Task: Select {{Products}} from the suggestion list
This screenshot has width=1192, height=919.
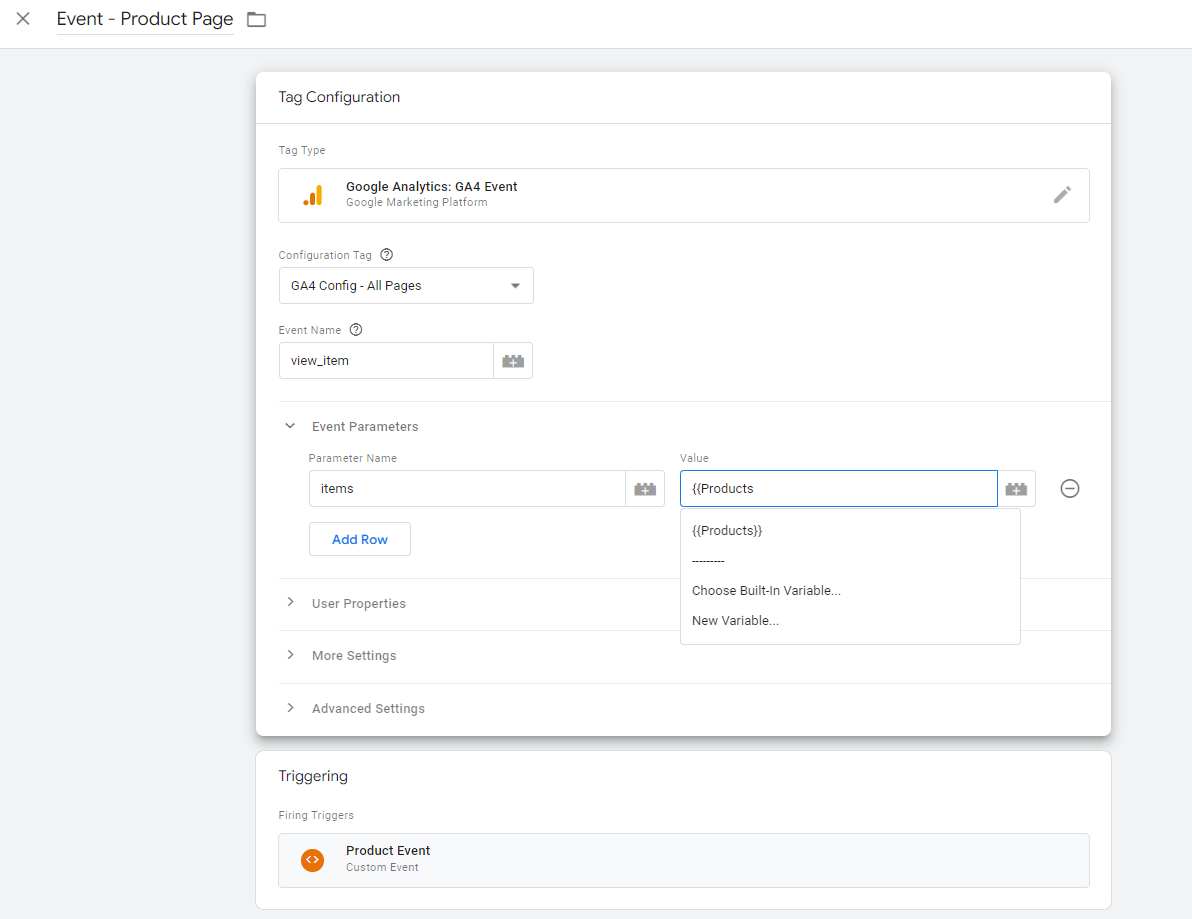Action: 727,531
